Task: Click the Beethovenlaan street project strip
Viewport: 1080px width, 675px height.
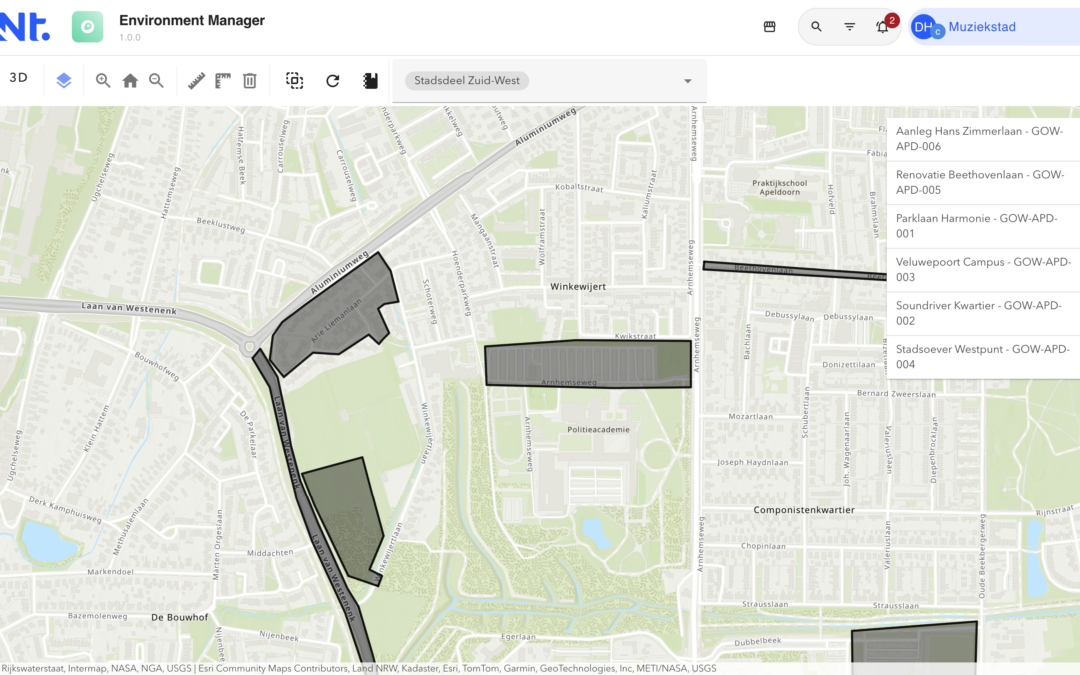Action: pos(793,269)
